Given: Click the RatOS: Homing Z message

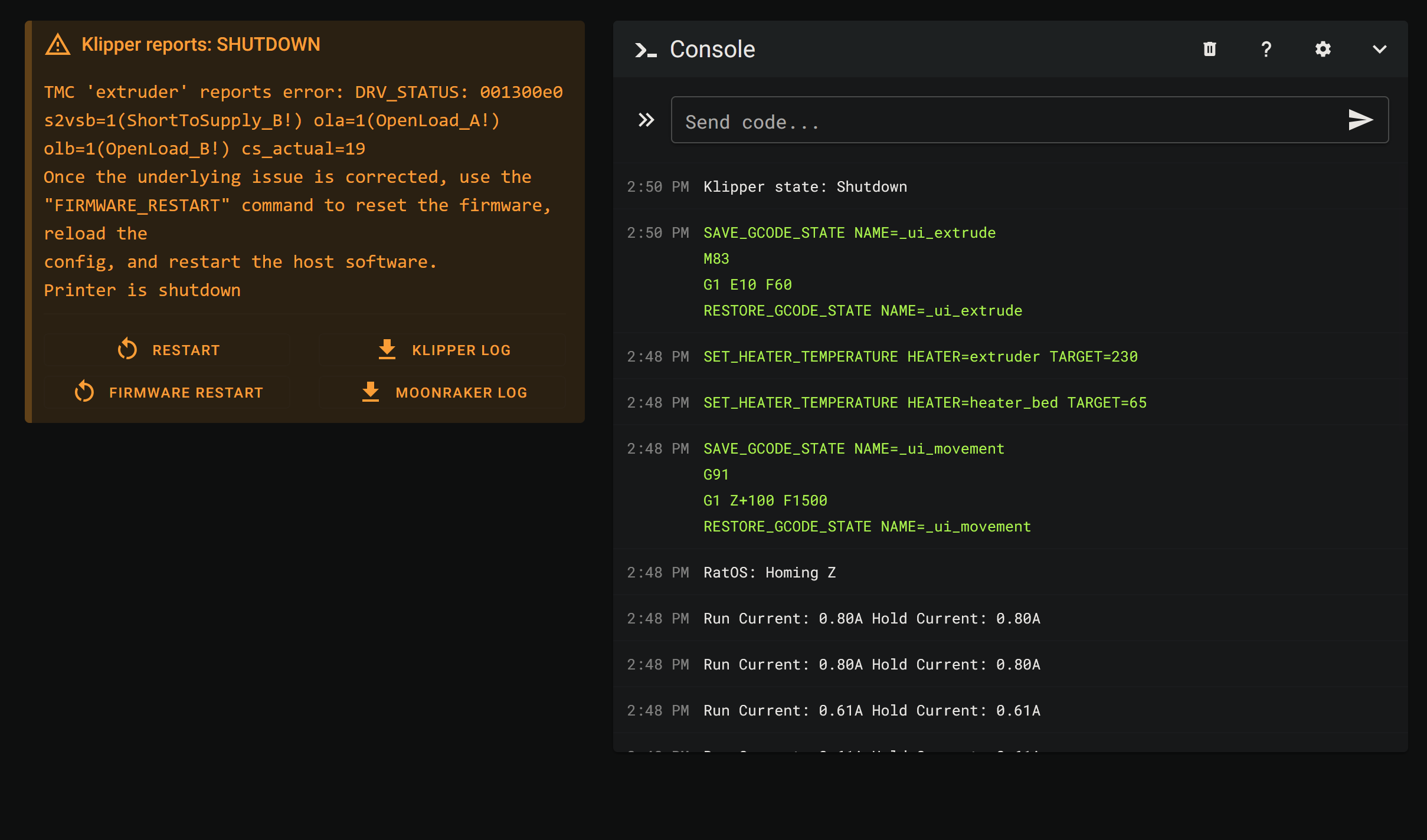Looking at the screenshot, I should pos(769,573).
